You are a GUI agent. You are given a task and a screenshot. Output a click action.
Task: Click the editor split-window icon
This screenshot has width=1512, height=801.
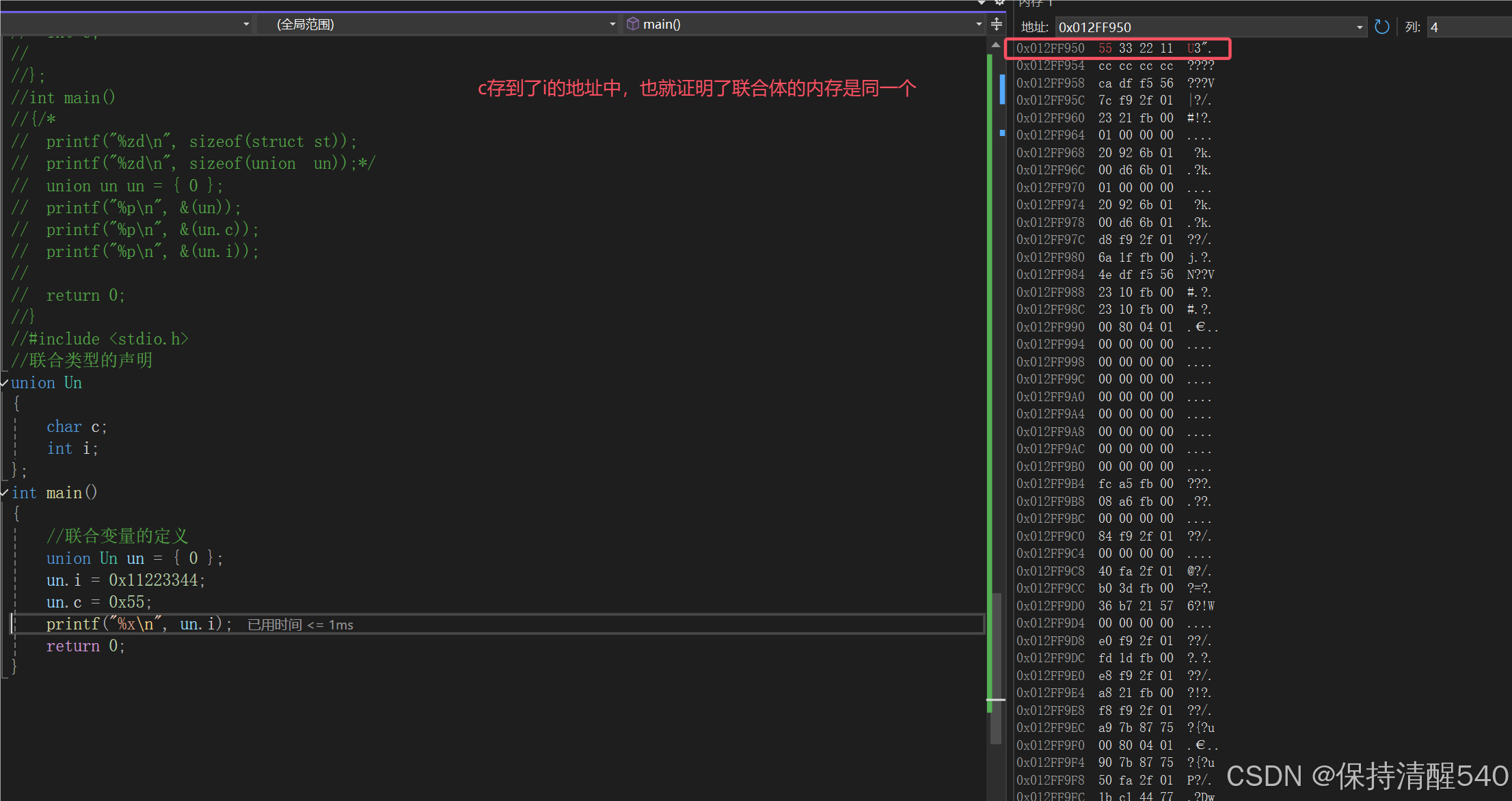(997, 25)
